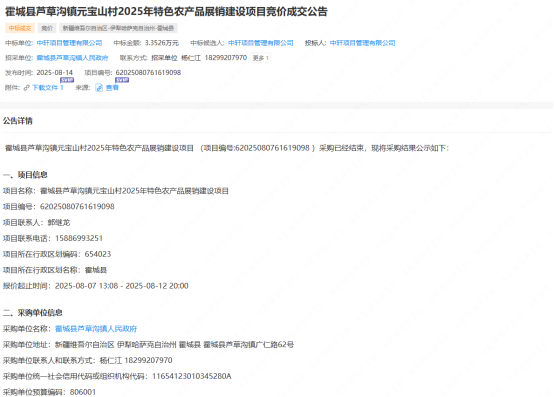Open 招采单位 霍城县芦草沟镇人民政府 link
Image resolution: width=554 pixels, height=397 pixels.
click(72, 58)
